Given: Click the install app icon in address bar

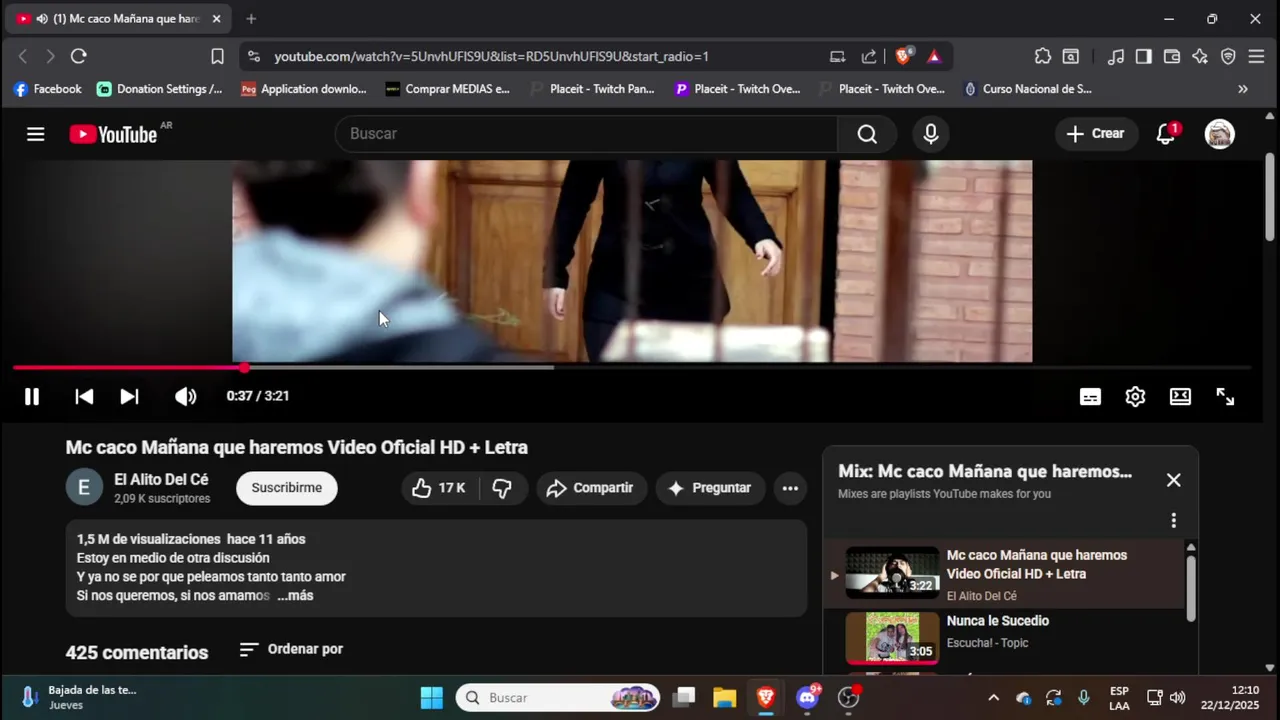Looking at the screenshot, I should tap(838, 57).
